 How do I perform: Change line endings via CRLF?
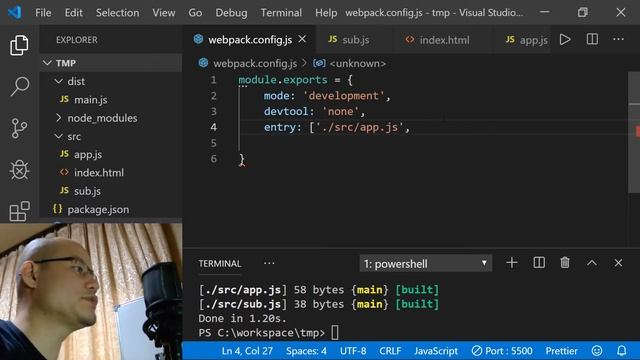tap(390, 351)
